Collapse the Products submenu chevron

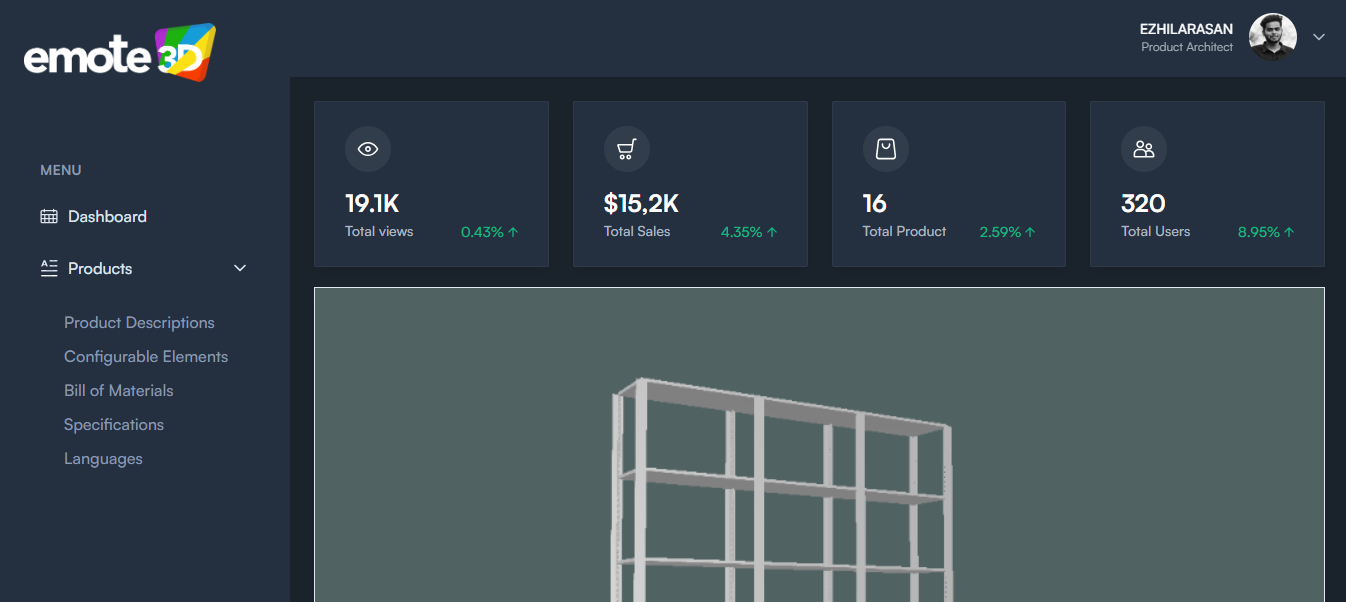pos(239,268)
